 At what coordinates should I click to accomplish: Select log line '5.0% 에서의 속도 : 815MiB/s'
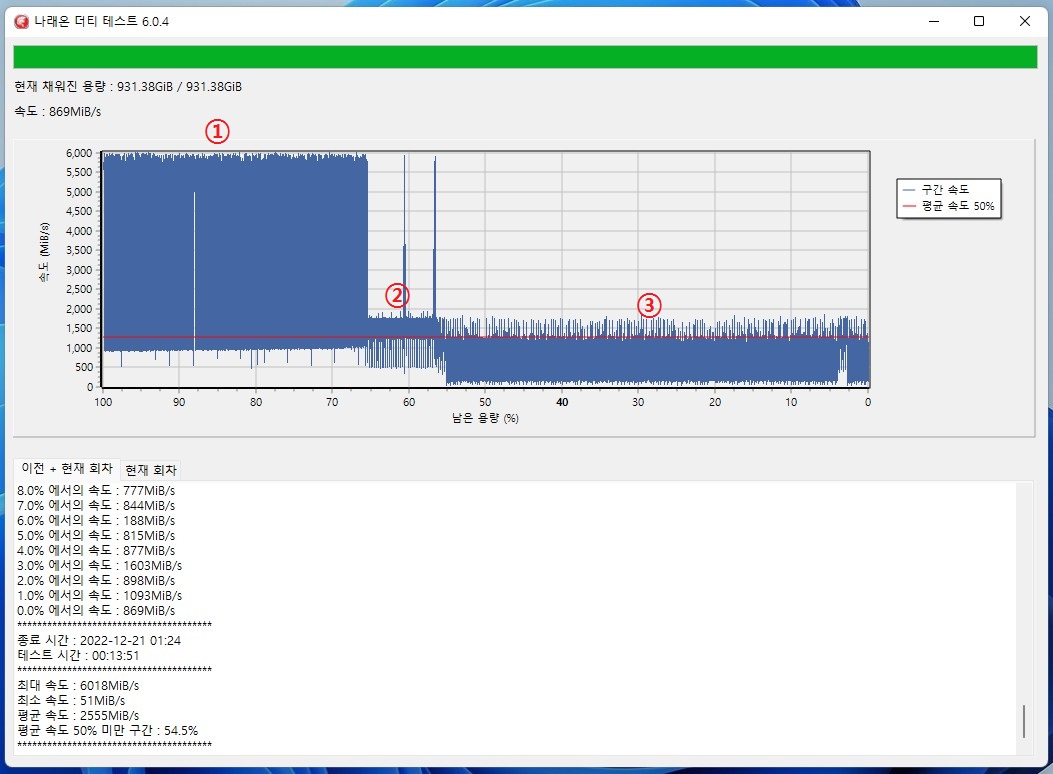click(x=96, y=536)
